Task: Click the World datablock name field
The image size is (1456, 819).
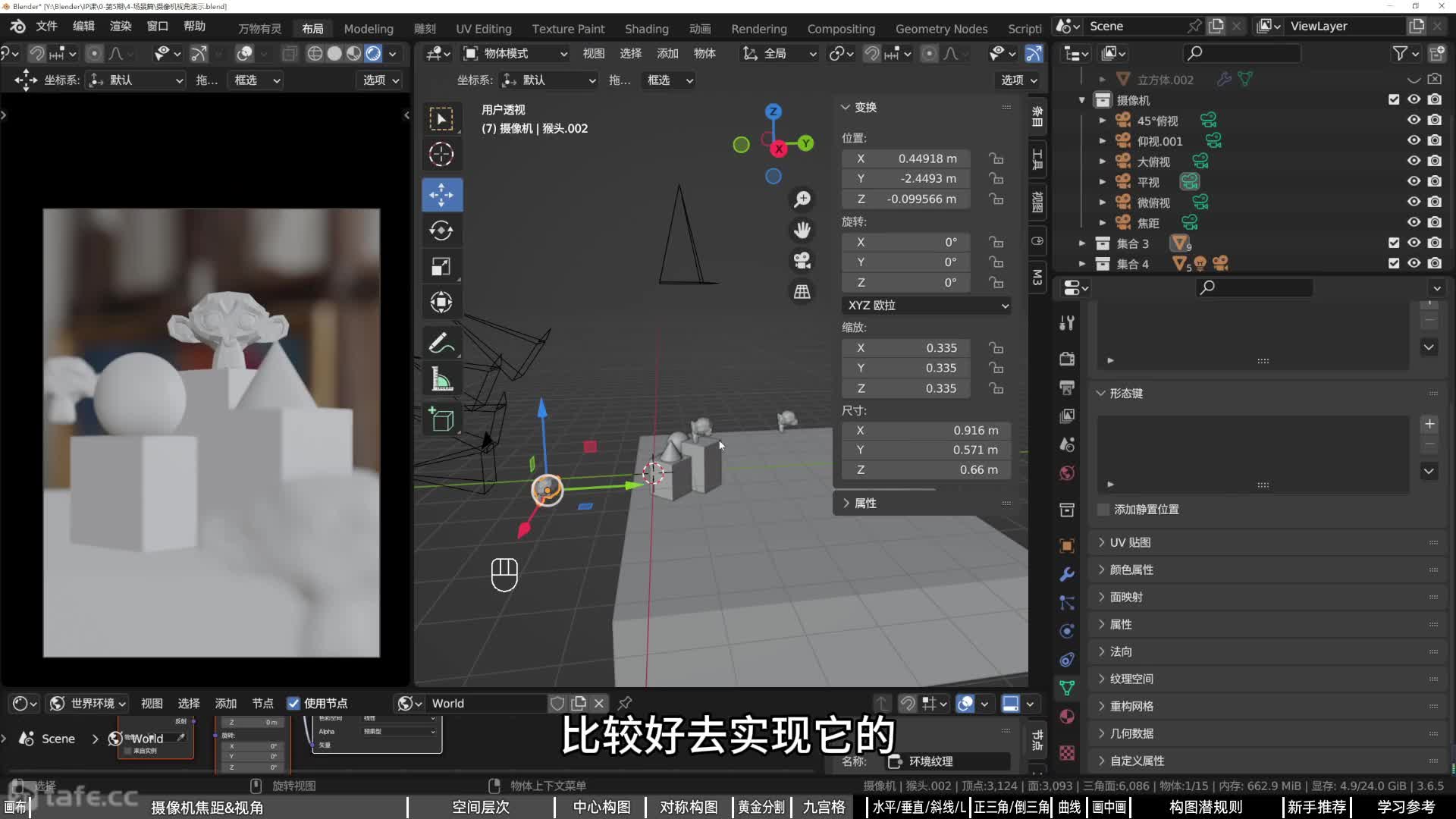Action: pyautogui.click(x=485, y=704)
